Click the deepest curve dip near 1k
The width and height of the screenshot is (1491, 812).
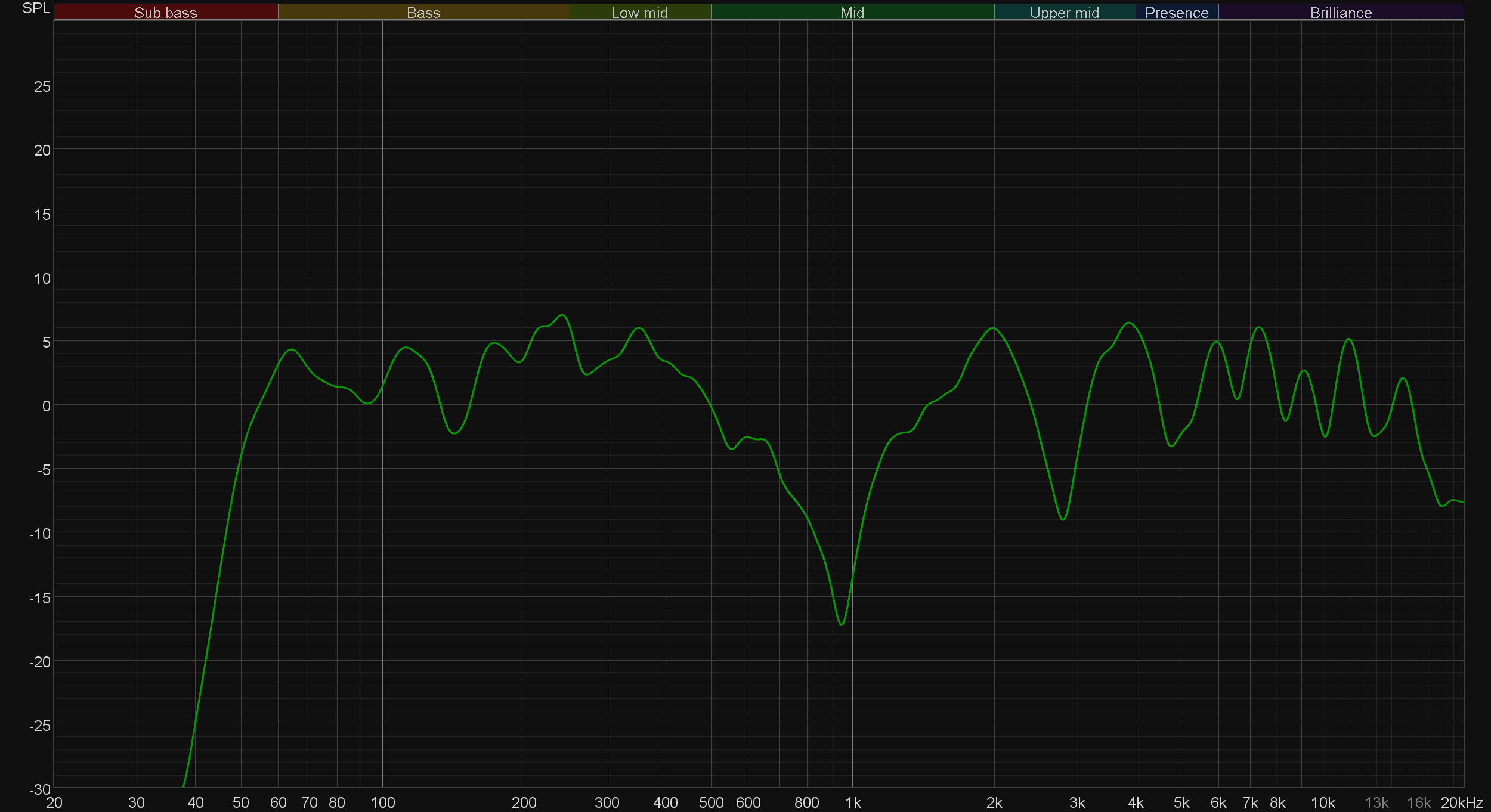pos(841,624)
